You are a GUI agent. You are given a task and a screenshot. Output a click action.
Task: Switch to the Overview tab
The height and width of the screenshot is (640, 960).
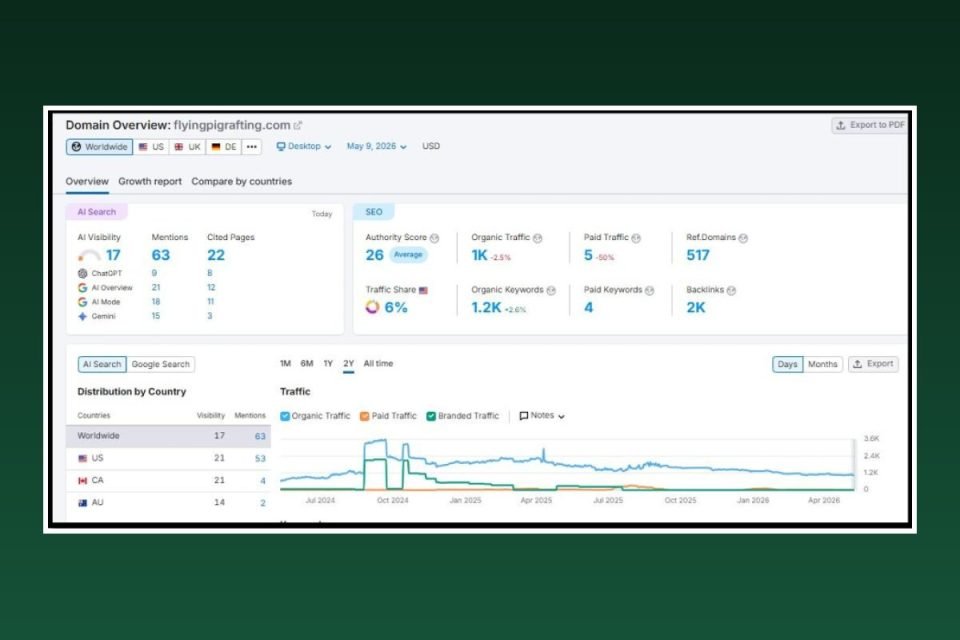pyautogui.click(x=87, y=181)
